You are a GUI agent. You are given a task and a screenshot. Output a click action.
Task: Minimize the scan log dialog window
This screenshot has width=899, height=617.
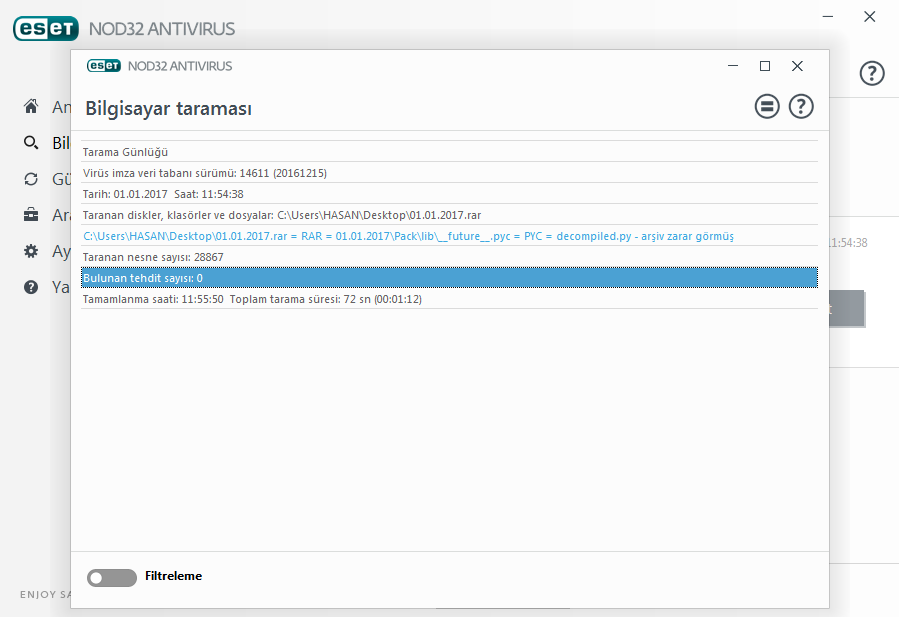(733, 66)
